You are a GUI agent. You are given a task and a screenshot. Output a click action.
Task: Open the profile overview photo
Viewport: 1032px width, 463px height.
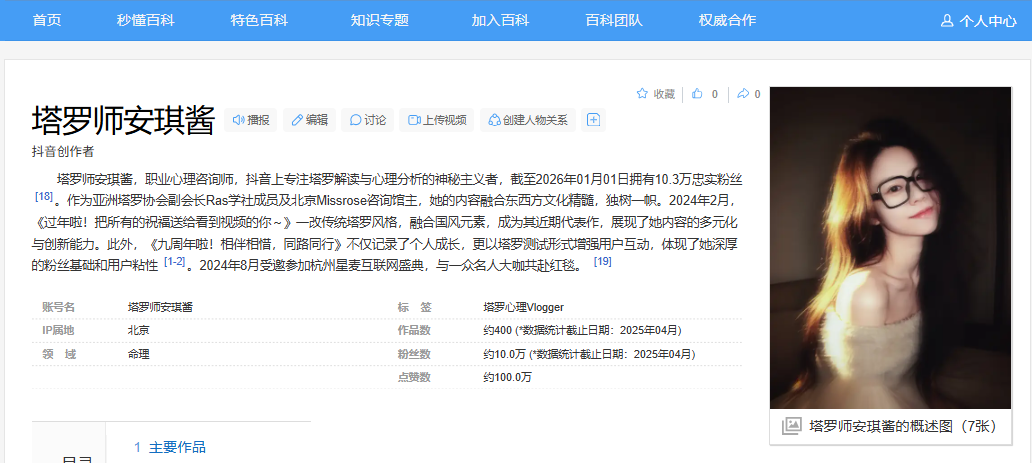pyautogui.click(x=890, y=247)
